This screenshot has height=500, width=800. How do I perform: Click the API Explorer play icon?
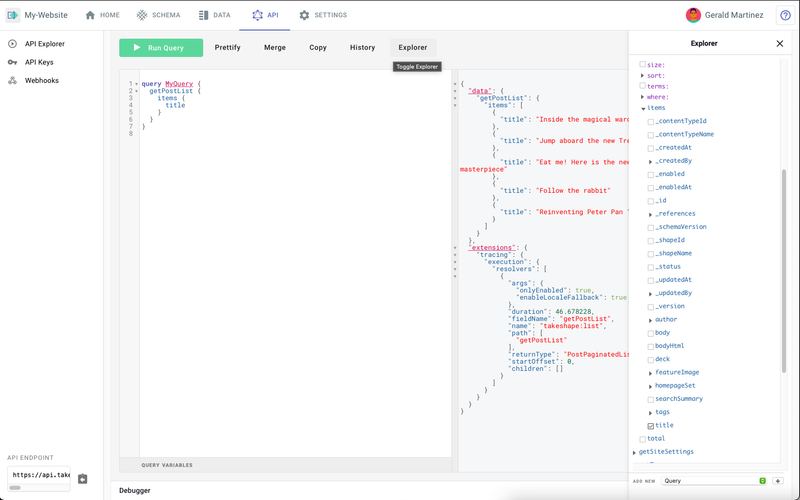tap(12, 44)
